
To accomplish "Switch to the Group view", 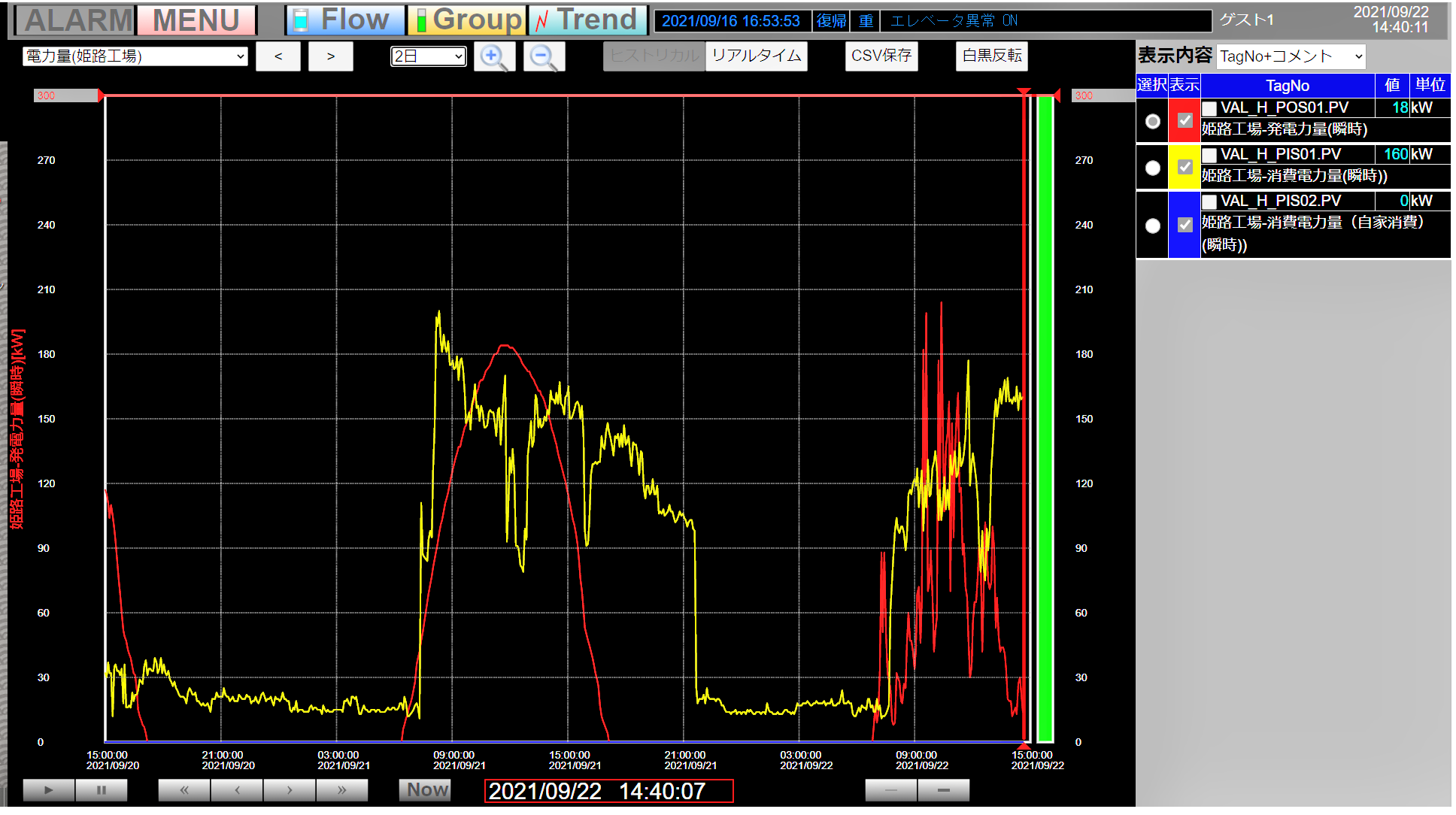I will [x=467, y=20].
